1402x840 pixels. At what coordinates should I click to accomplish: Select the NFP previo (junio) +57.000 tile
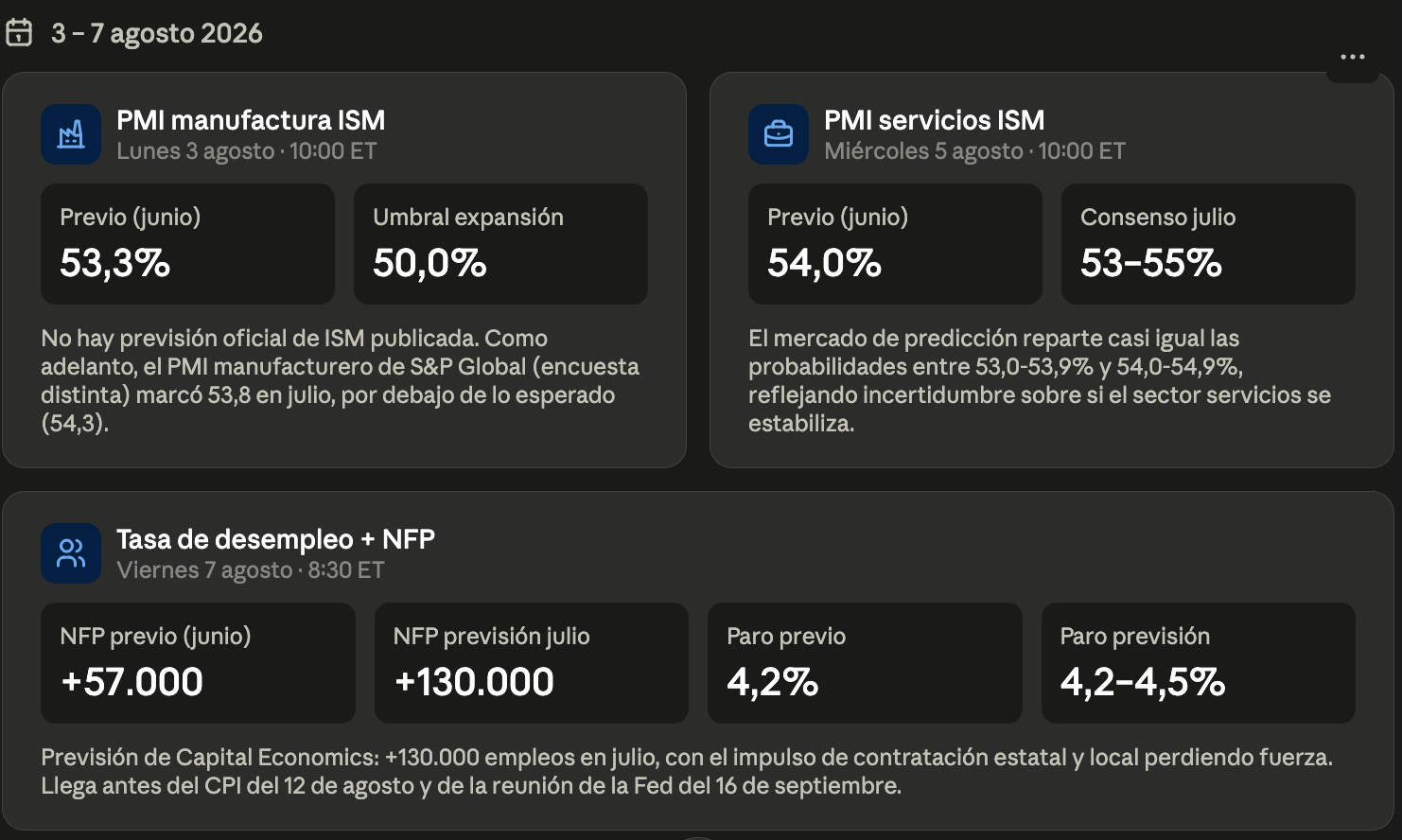[198, 663]
